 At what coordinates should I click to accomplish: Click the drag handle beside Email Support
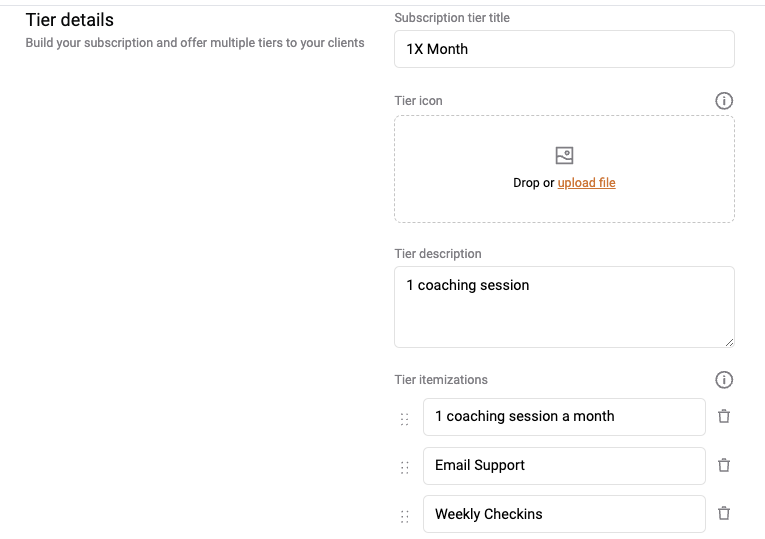[404, 468]
